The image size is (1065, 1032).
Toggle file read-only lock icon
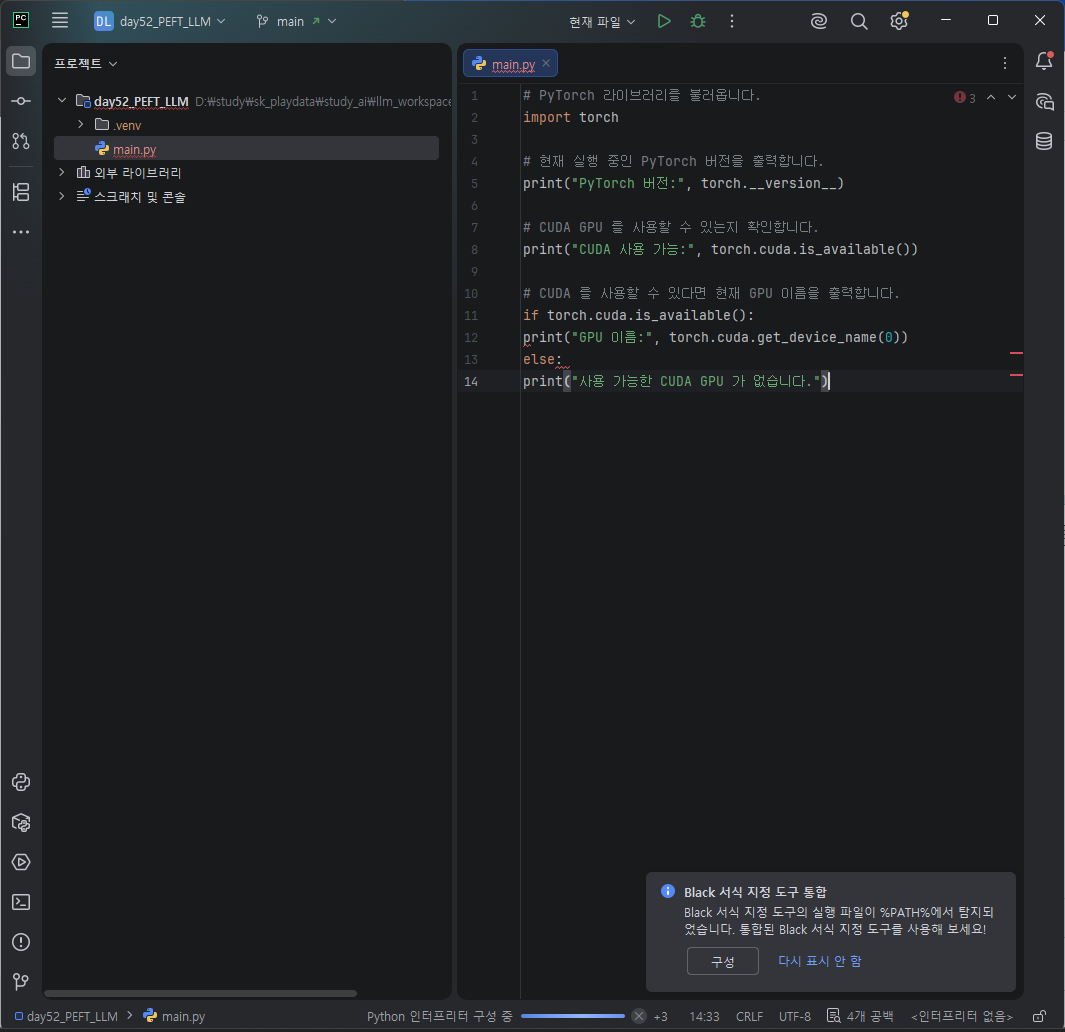tap(1039, 1016)
